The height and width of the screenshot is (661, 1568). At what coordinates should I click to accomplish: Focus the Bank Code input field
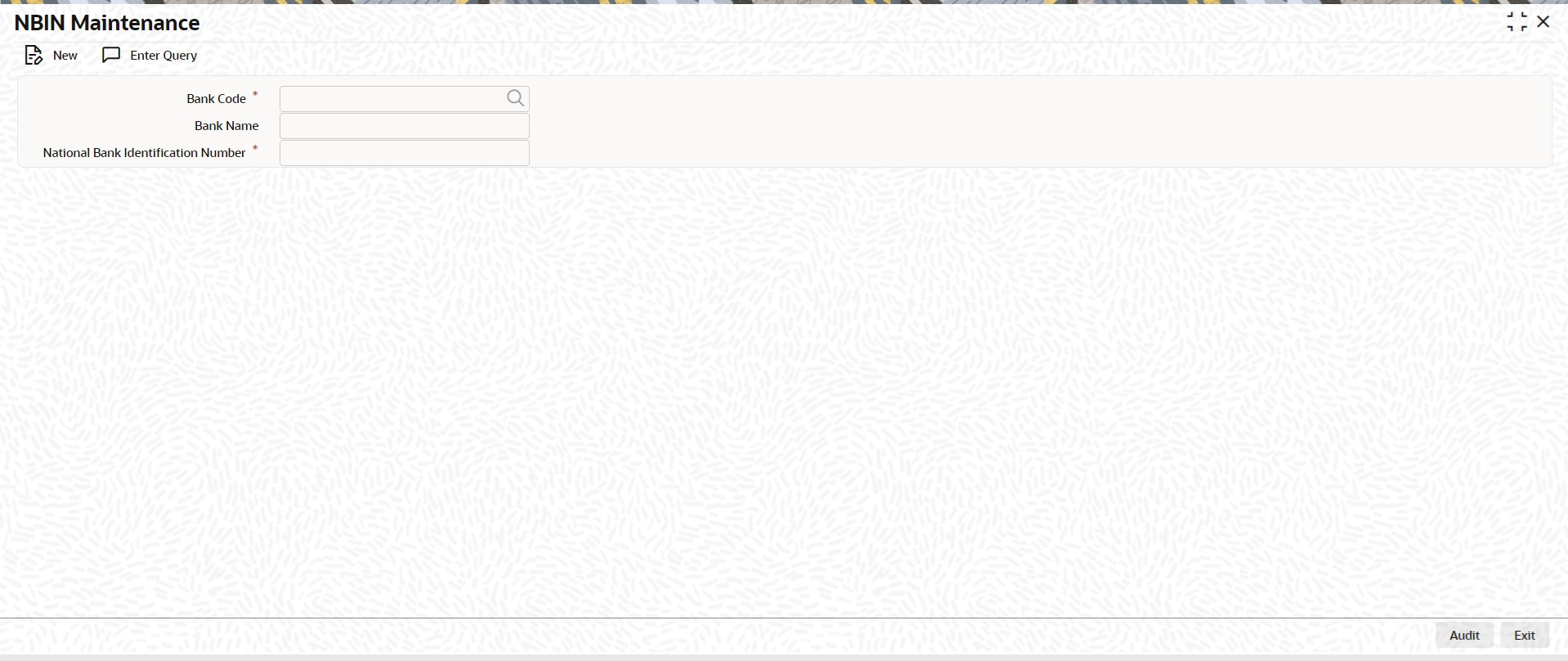(393, 99)
